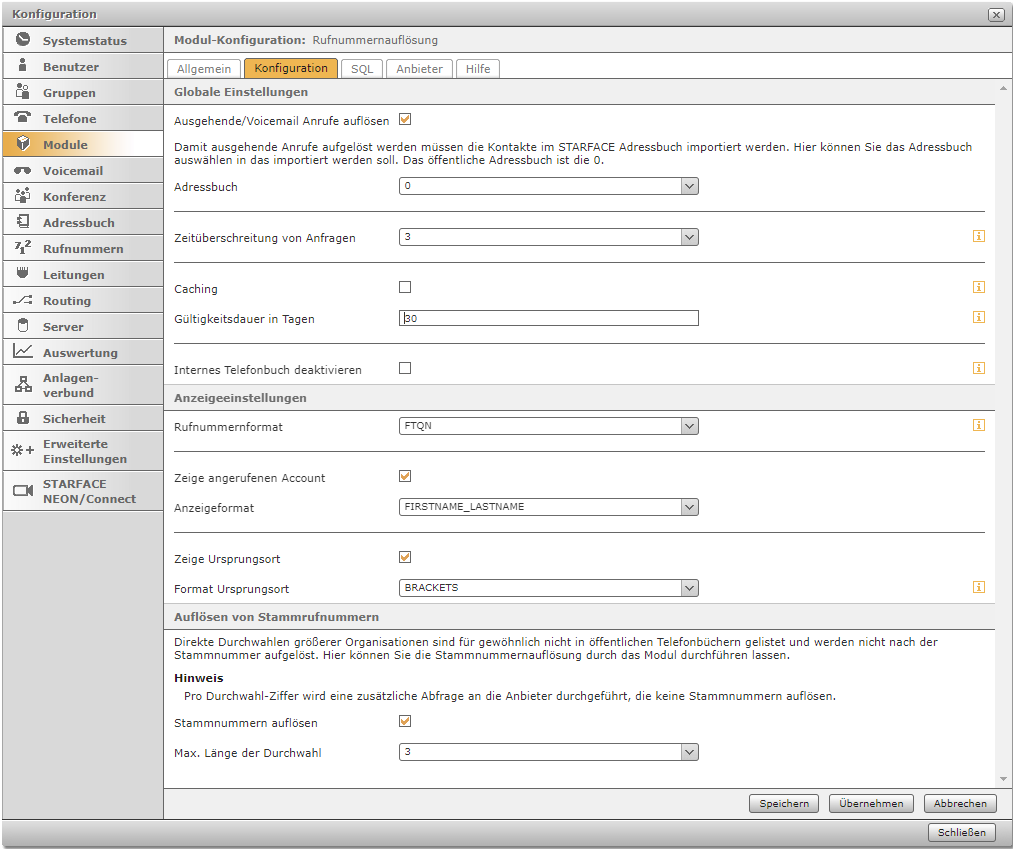Click info icon next to Caching
This screenshot has height=849, width=1013.
point(978,287)
